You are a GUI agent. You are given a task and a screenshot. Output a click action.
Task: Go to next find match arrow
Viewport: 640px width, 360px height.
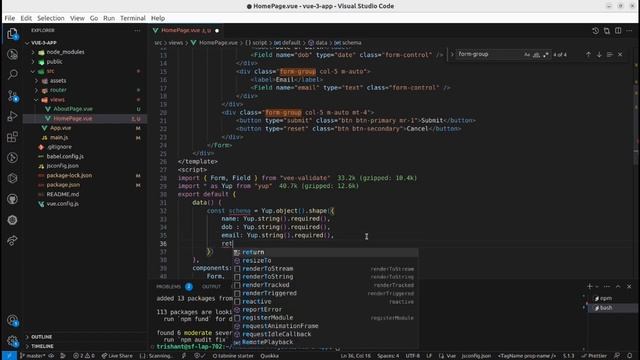point(599,54)
